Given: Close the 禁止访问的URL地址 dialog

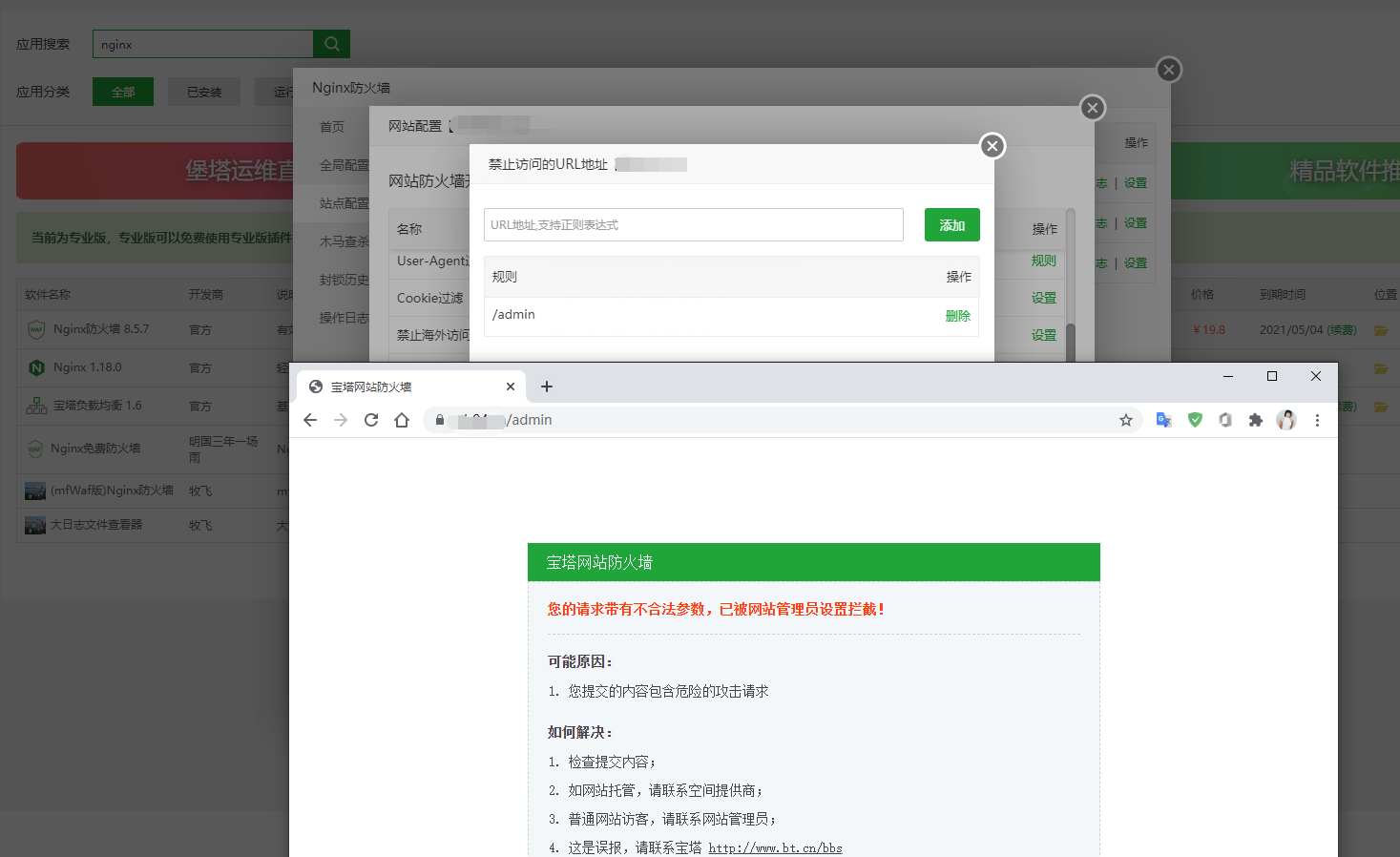Looking at the screenshot, I should (993, 146).
